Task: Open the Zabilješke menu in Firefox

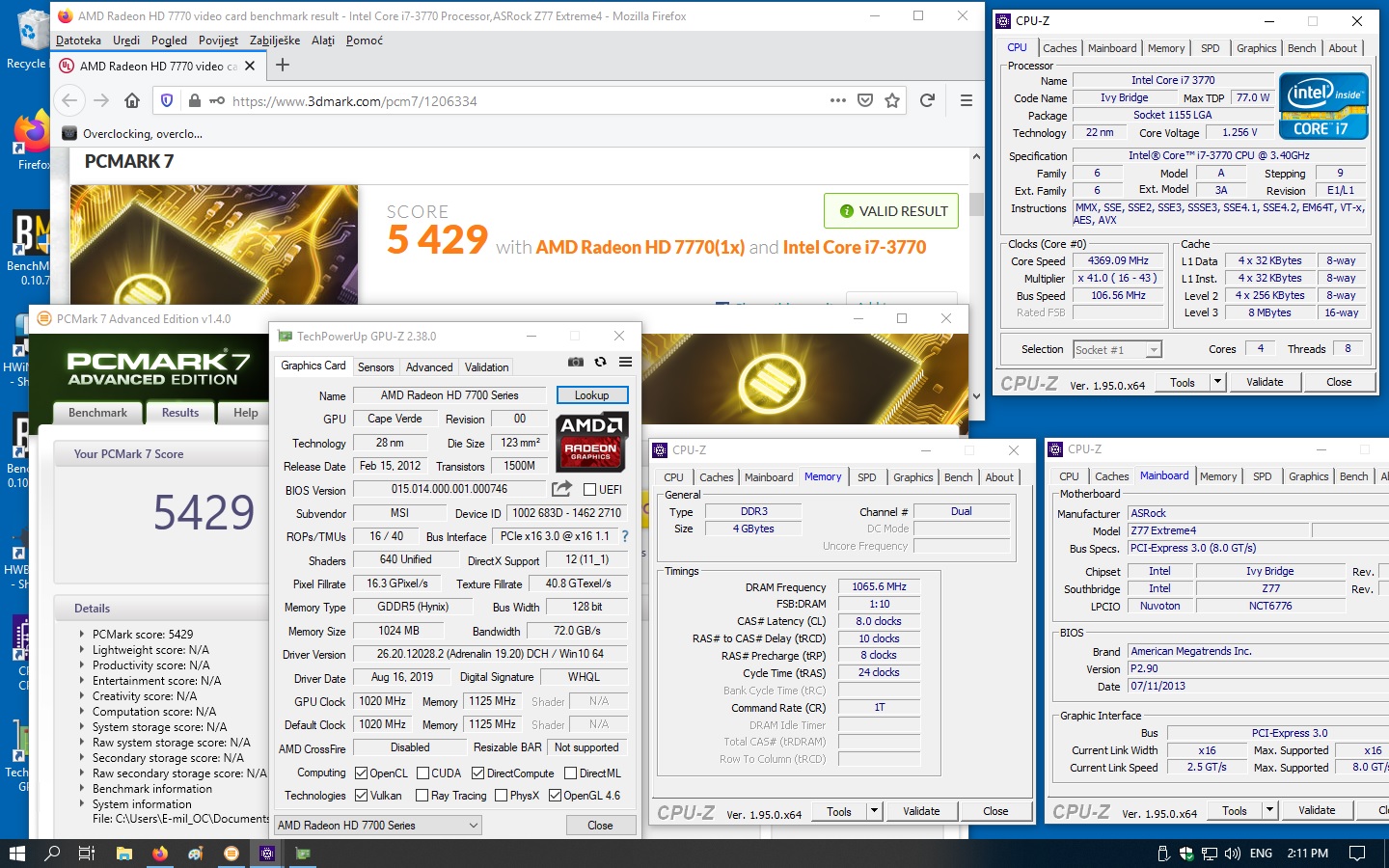Action: pos(274,41)
